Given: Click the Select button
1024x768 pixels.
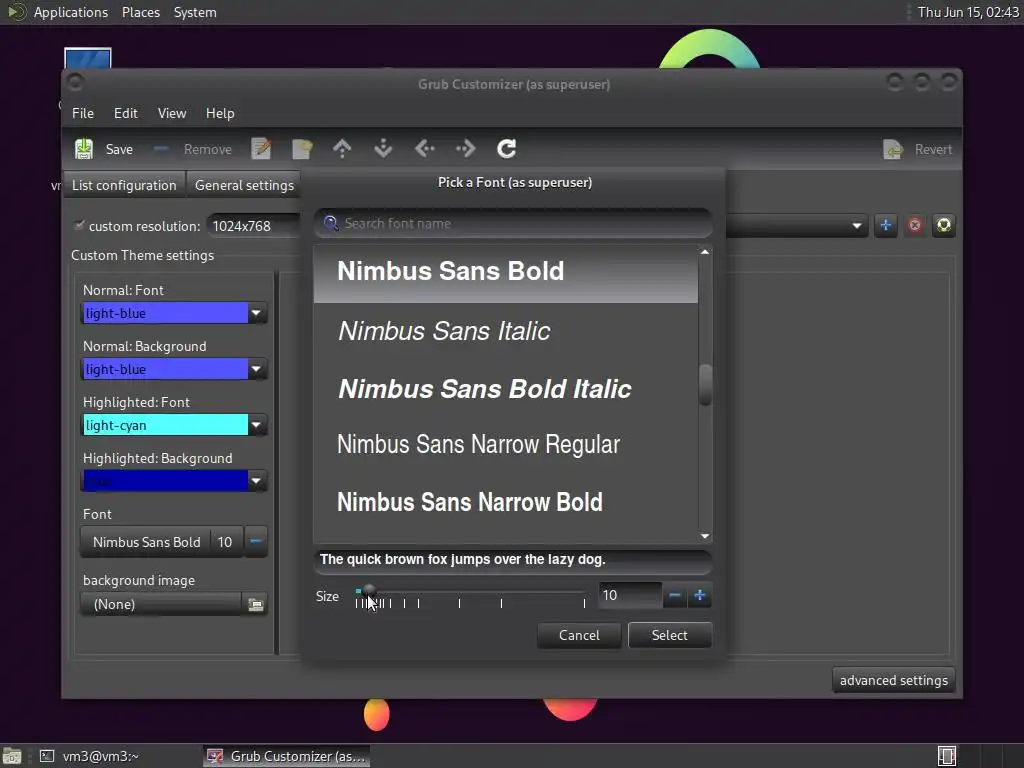Looking at the screenshot, I should click(669, 635).
